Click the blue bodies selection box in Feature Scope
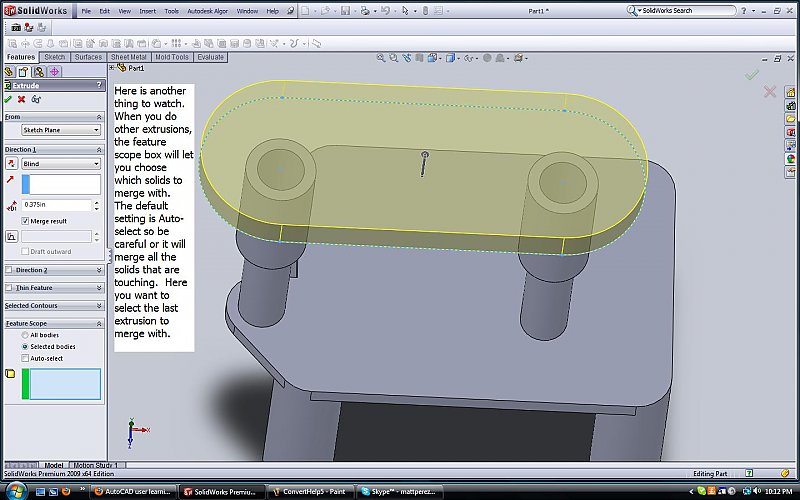This screenshot has width=800, height=500. [x=65, y=384]
